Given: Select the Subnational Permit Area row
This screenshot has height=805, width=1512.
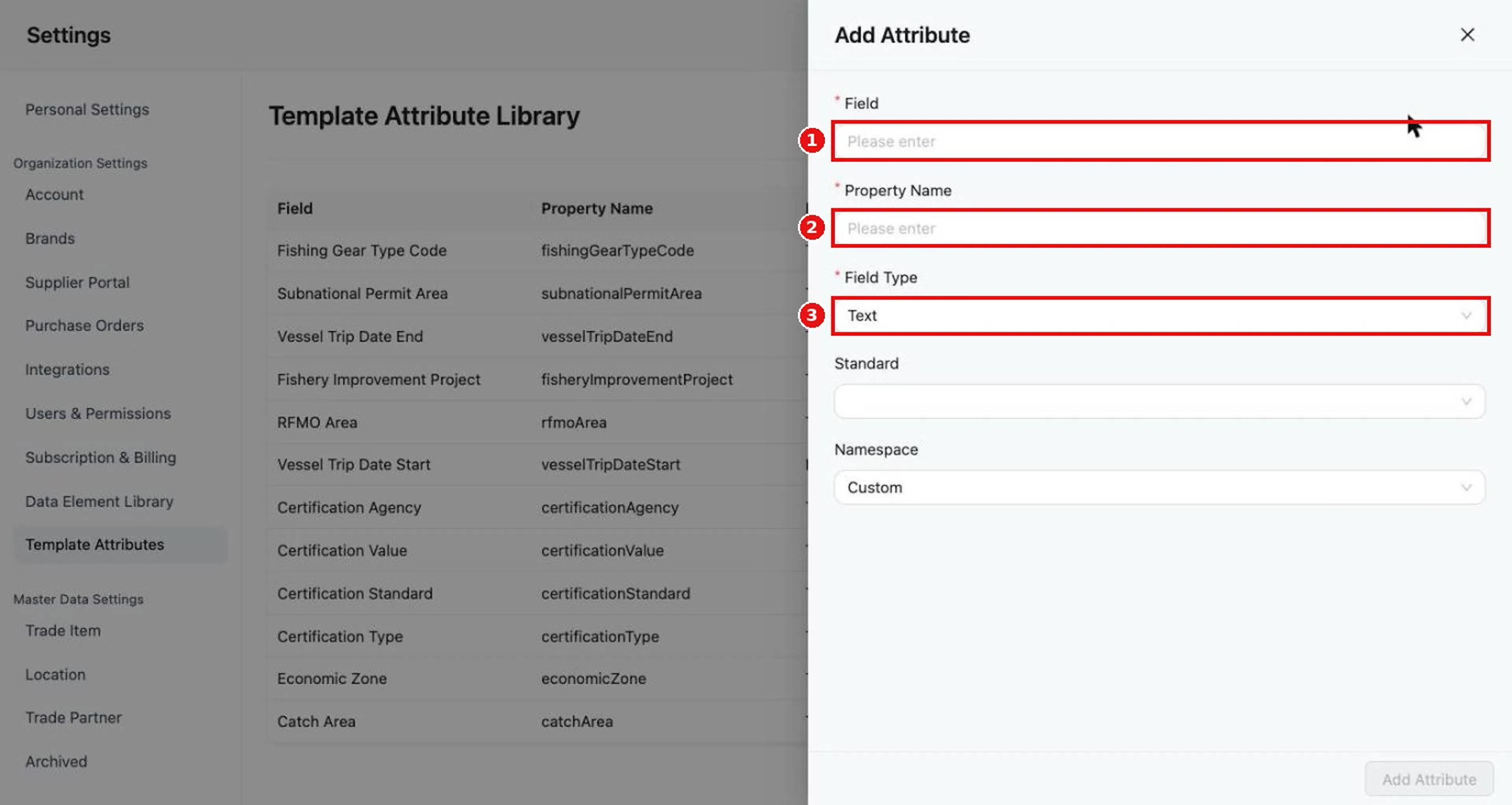Looking at the screenshot, I should click(537, 293).
